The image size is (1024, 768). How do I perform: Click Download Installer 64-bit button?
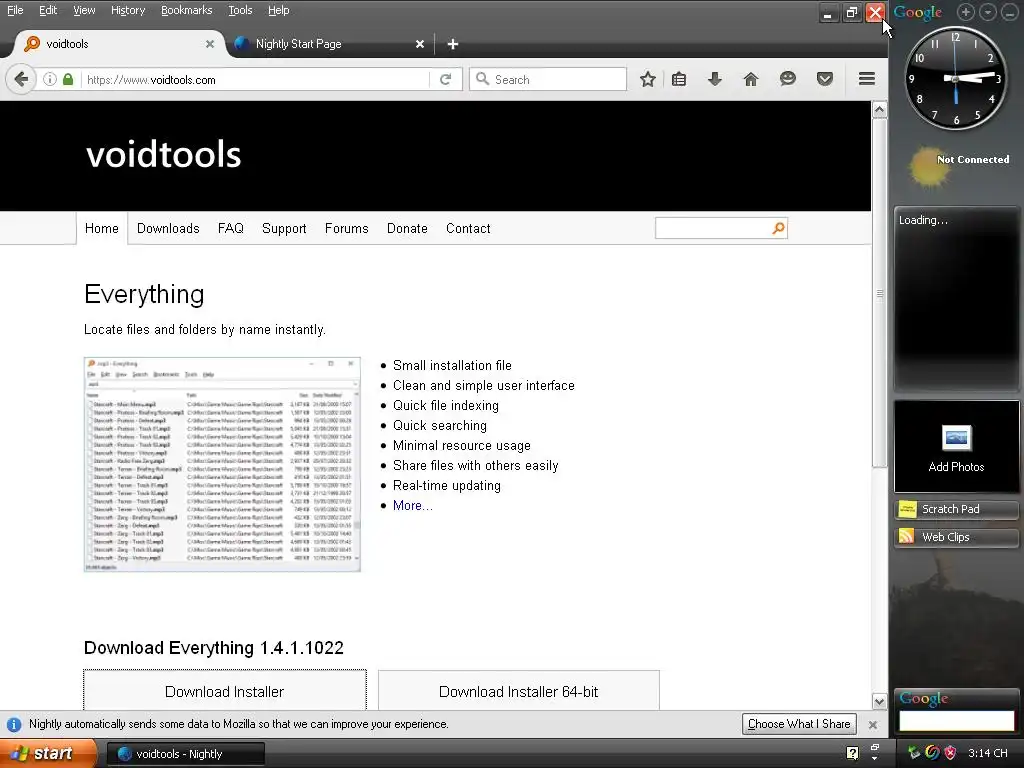click(519, 691)
